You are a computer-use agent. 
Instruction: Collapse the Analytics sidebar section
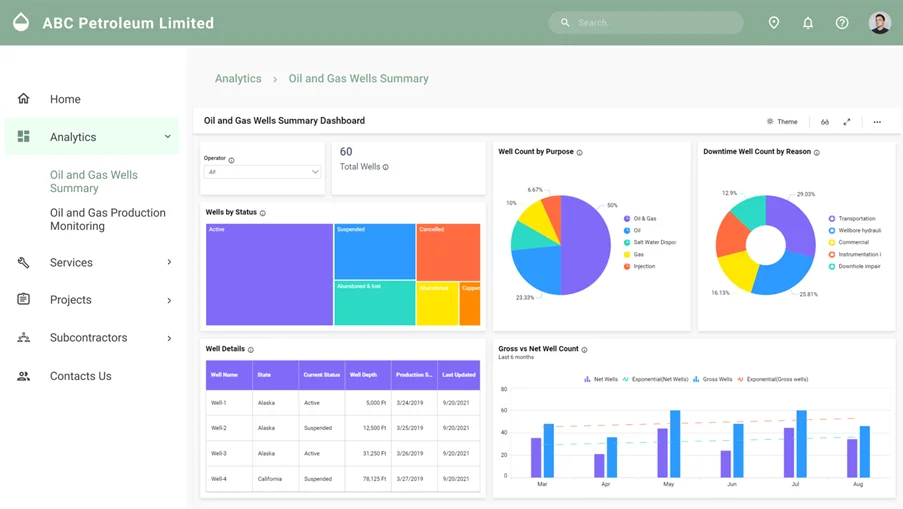pyautogui.click(x=167, y=137)
